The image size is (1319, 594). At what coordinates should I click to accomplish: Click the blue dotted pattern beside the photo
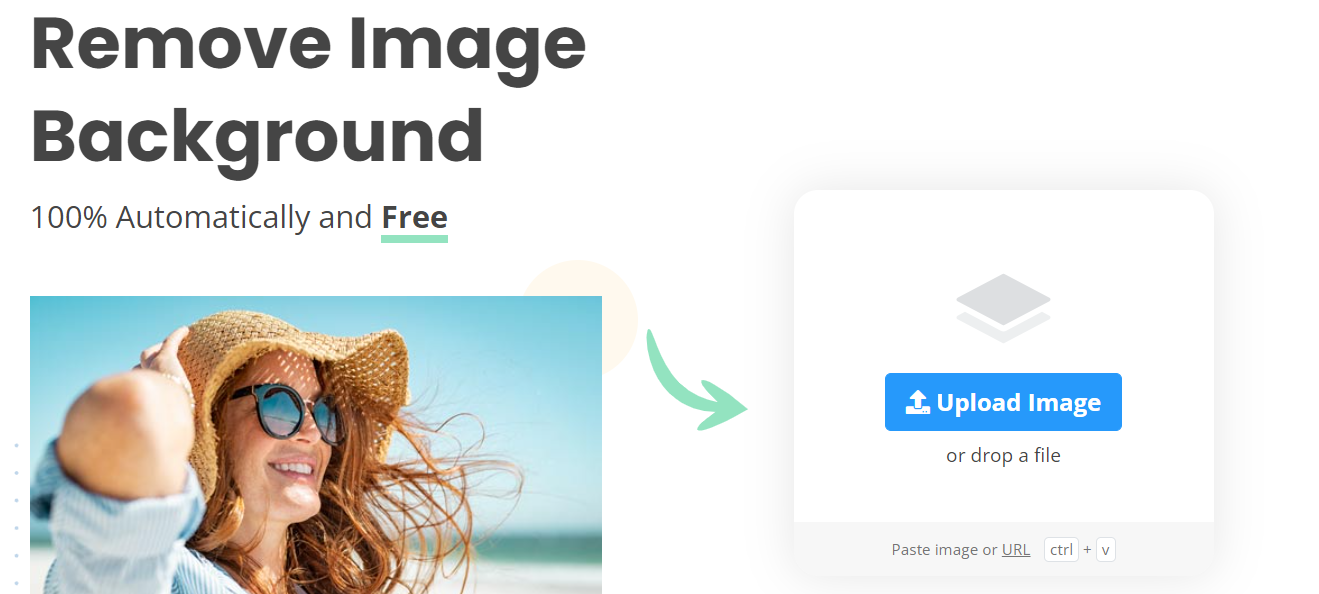[x=16, y=513]
